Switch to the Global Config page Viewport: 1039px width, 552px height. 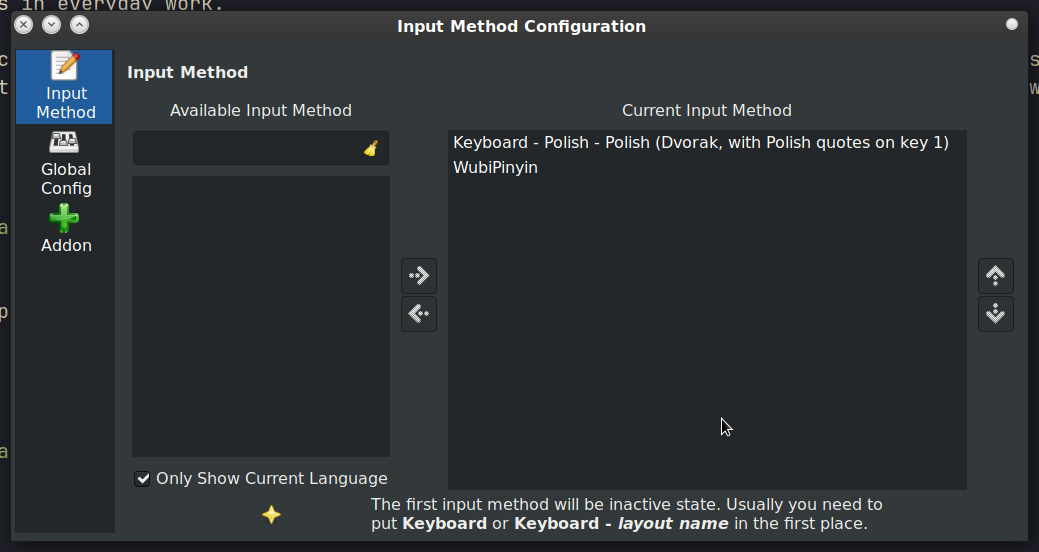(66, 164)
